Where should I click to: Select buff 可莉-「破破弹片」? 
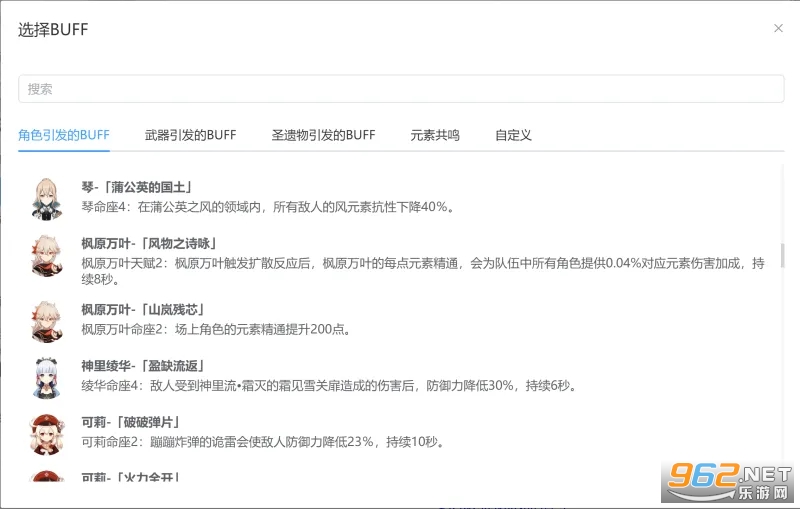click(130, 422)
